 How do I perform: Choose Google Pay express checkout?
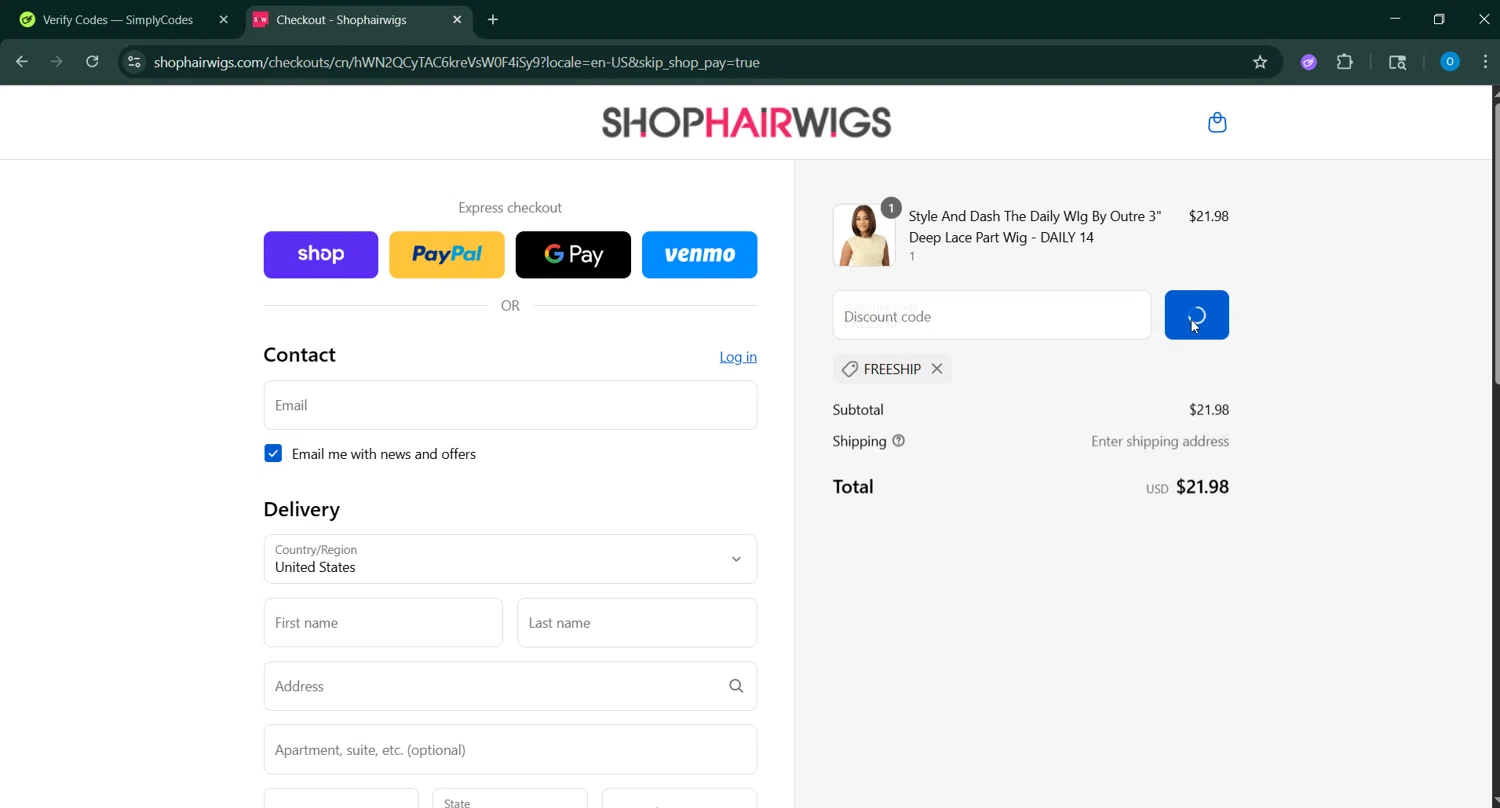(x=573, y=254)
